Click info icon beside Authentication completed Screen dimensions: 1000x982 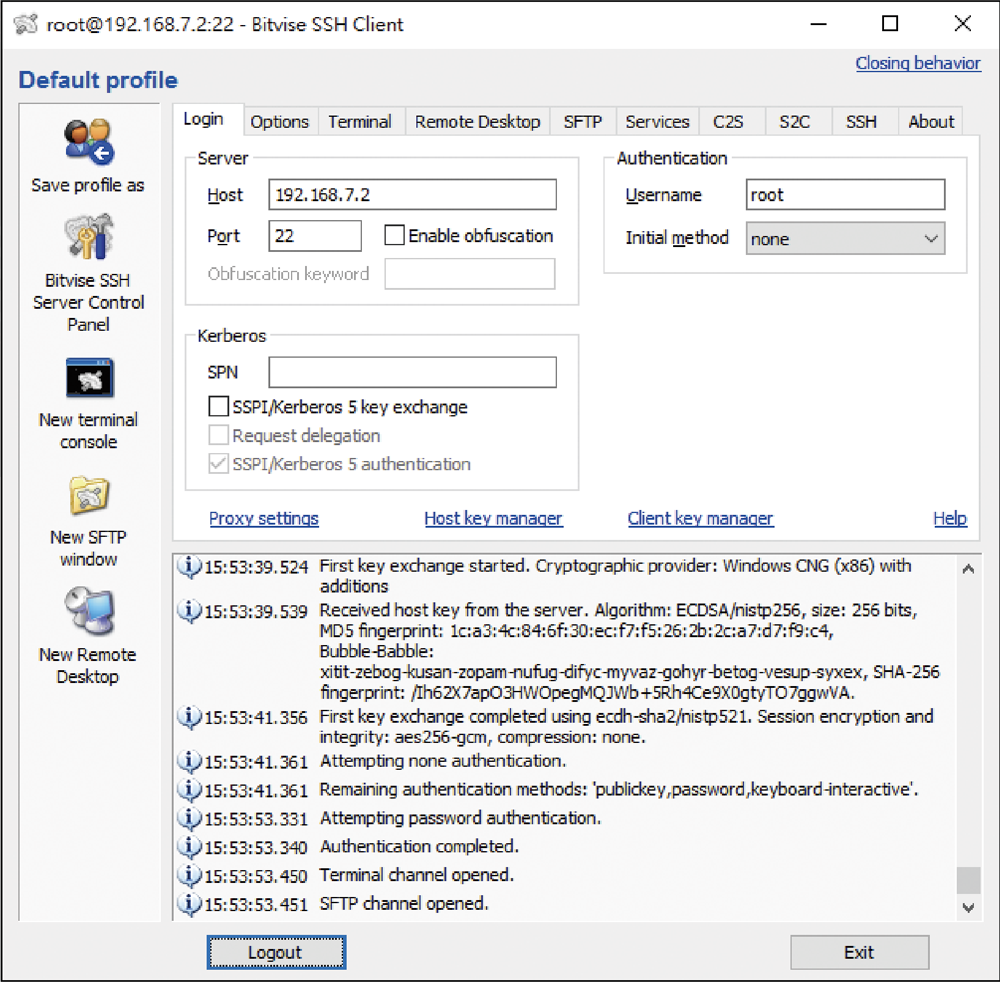[189, 847]
